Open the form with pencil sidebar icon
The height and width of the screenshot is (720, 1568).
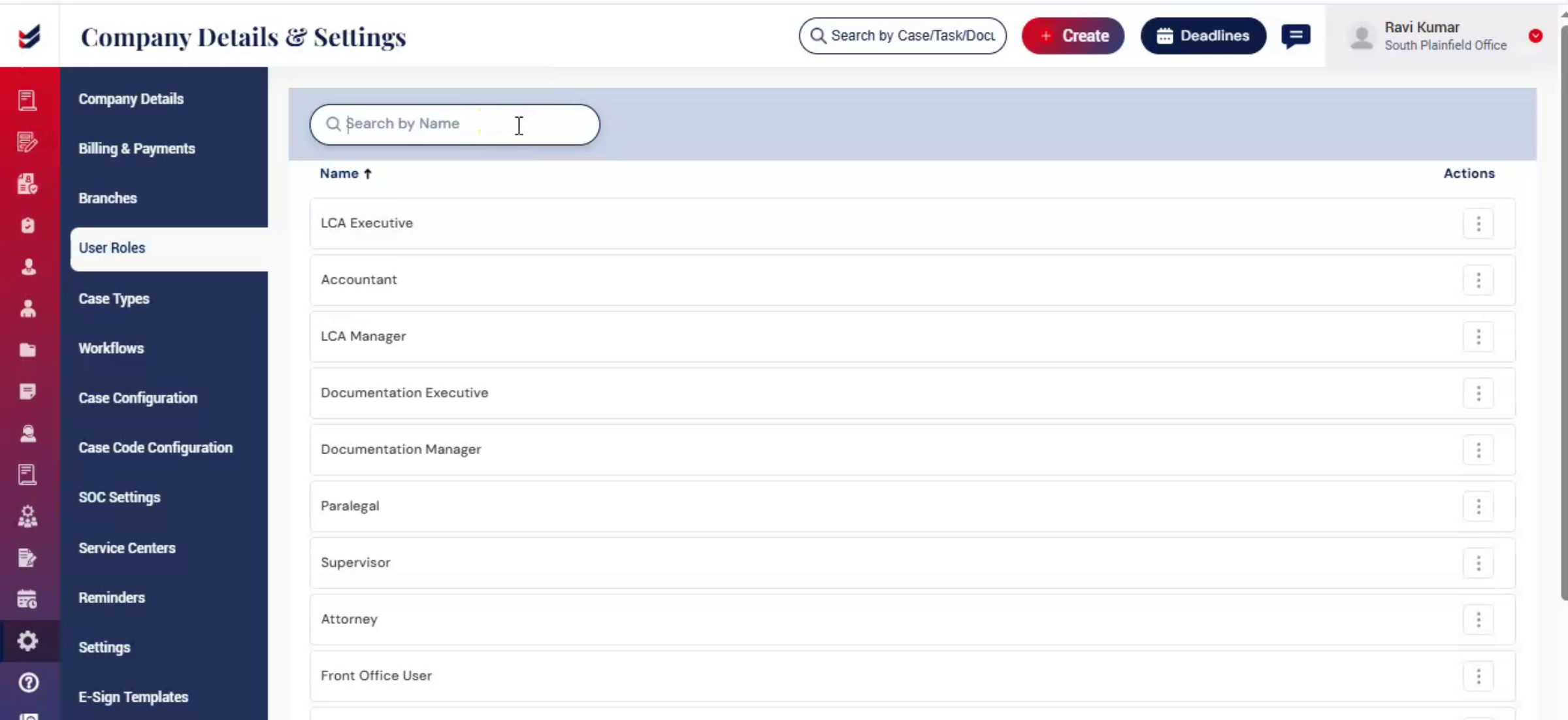click(x=27, y=142)
